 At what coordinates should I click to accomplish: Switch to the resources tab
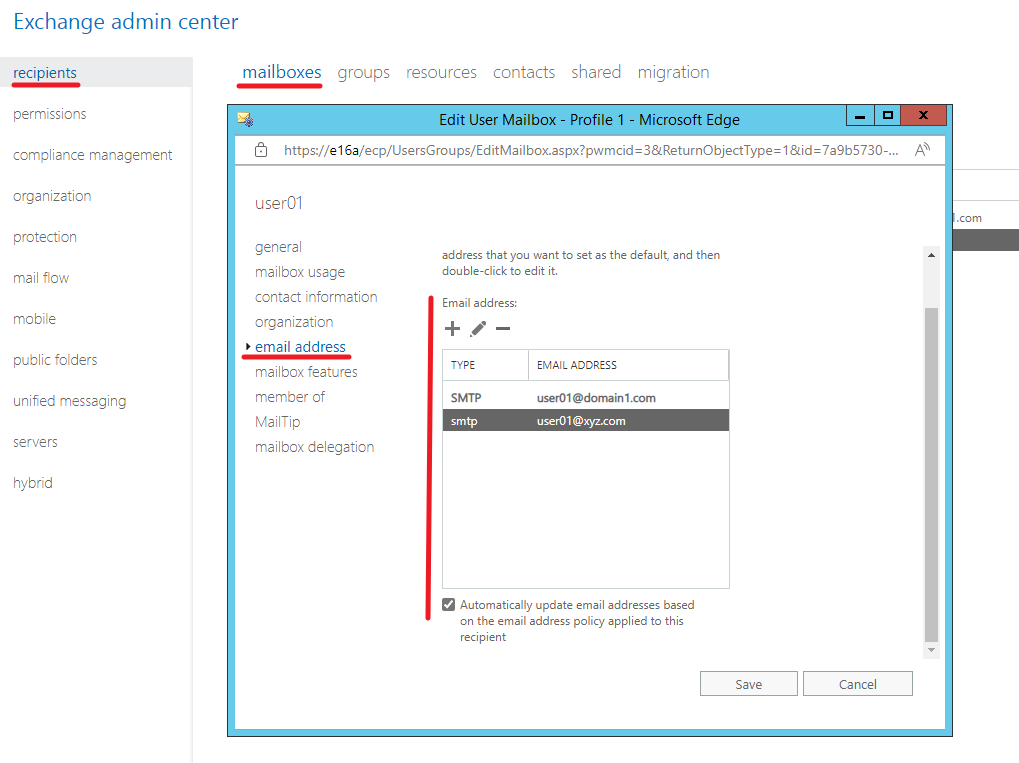pos(441,72)
